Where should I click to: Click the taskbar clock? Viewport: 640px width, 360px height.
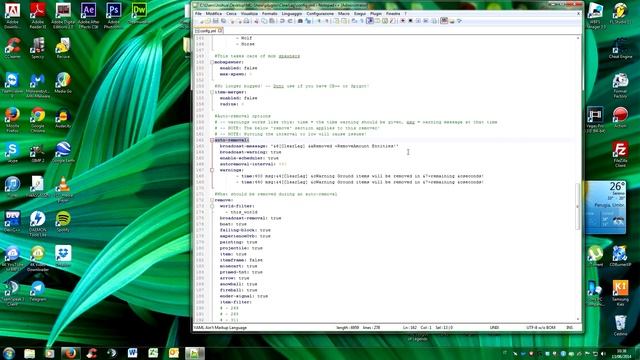pyautogui.click(x=621, y=353)
